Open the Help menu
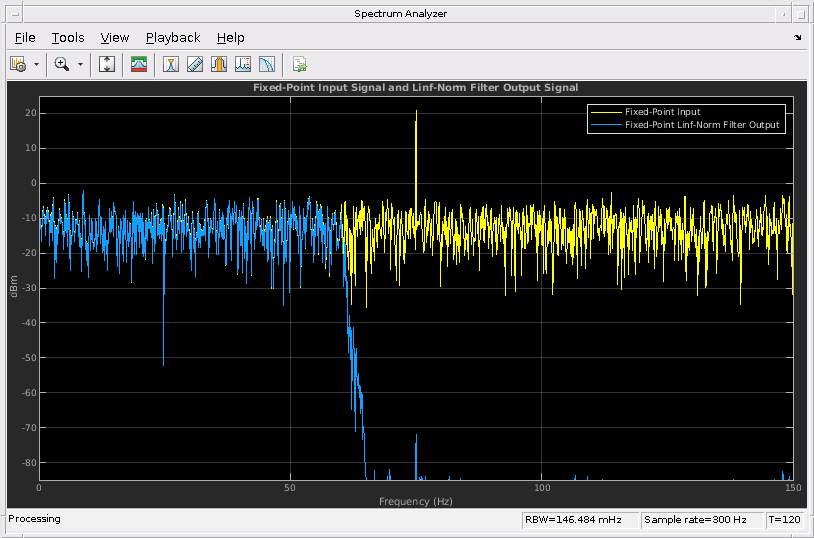 point(230,37)
